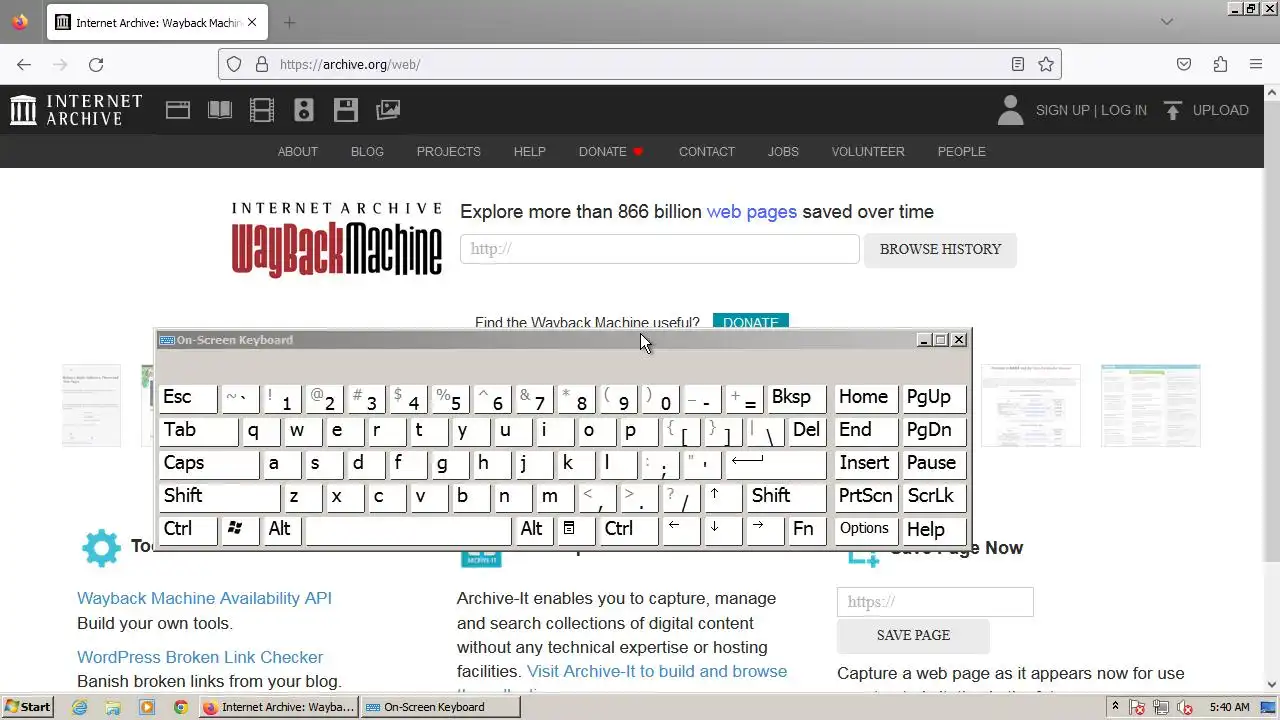The width and height of the screenshot is (1280, 720).
Task: Click the DONATE link with heart
Action: coord(611,152)
